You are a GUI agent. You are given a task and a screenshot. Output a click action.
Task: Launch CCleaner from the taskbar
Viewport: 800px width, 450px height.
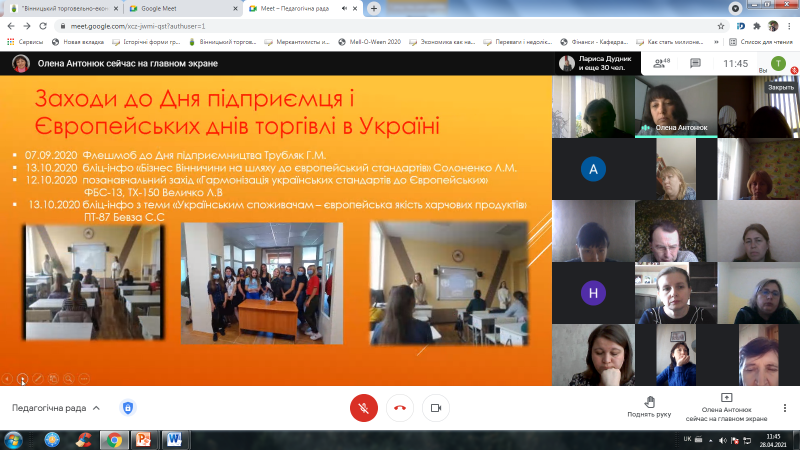[x=83, y=440]
